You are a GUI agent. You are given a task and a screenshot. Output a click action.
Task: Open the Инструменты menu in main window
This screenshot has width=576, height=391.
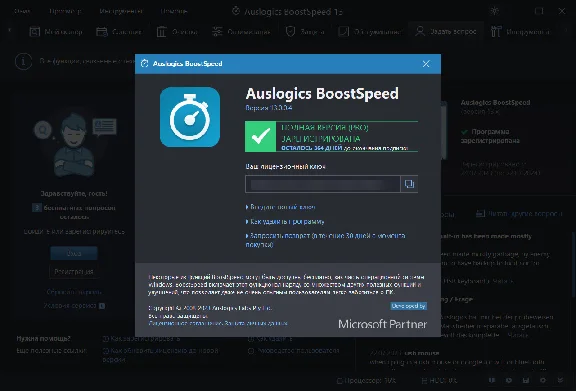(x=120, y=11)
